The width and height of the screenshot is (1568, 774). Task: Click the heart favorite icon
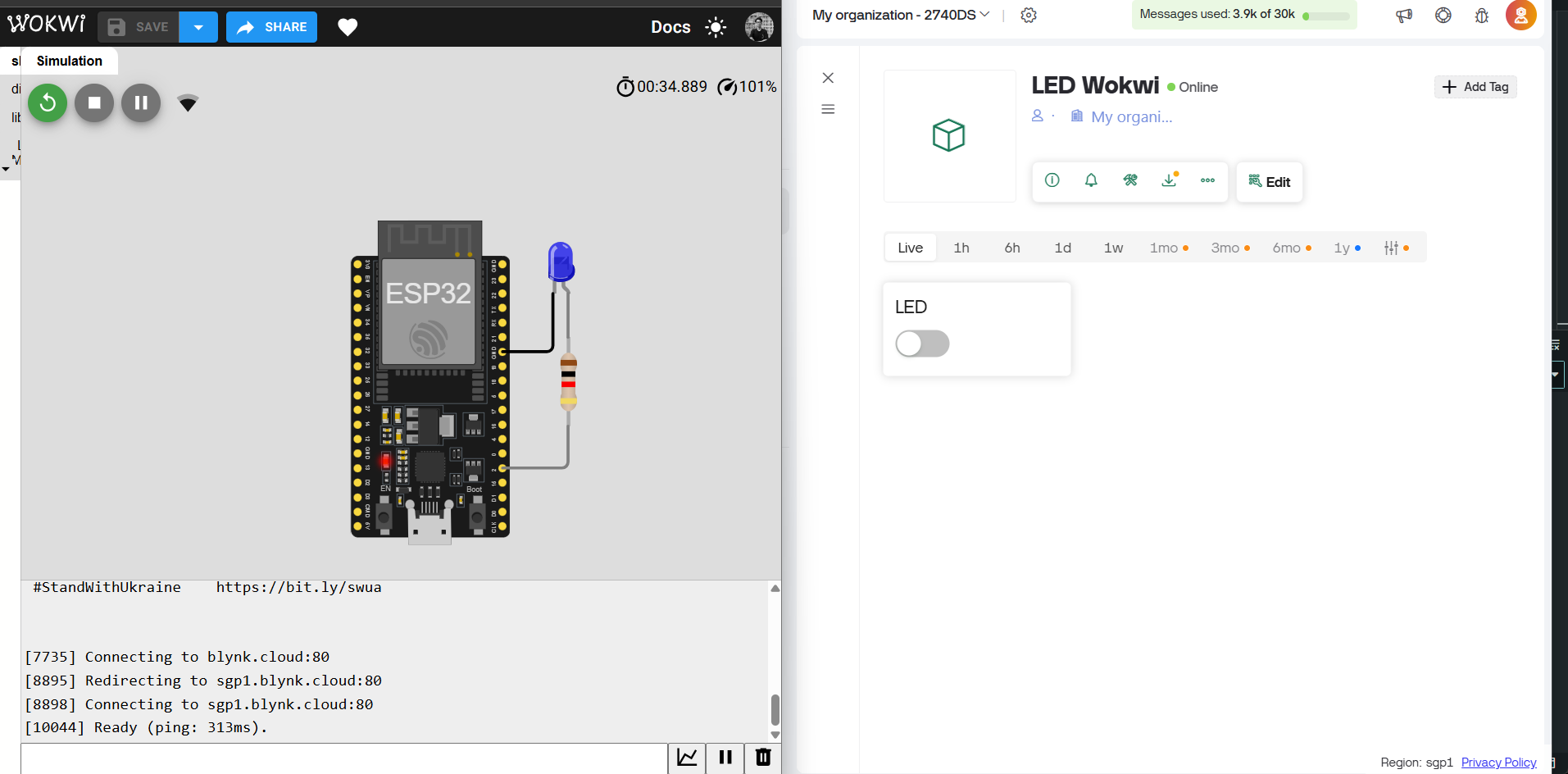[x=348, y=27]
